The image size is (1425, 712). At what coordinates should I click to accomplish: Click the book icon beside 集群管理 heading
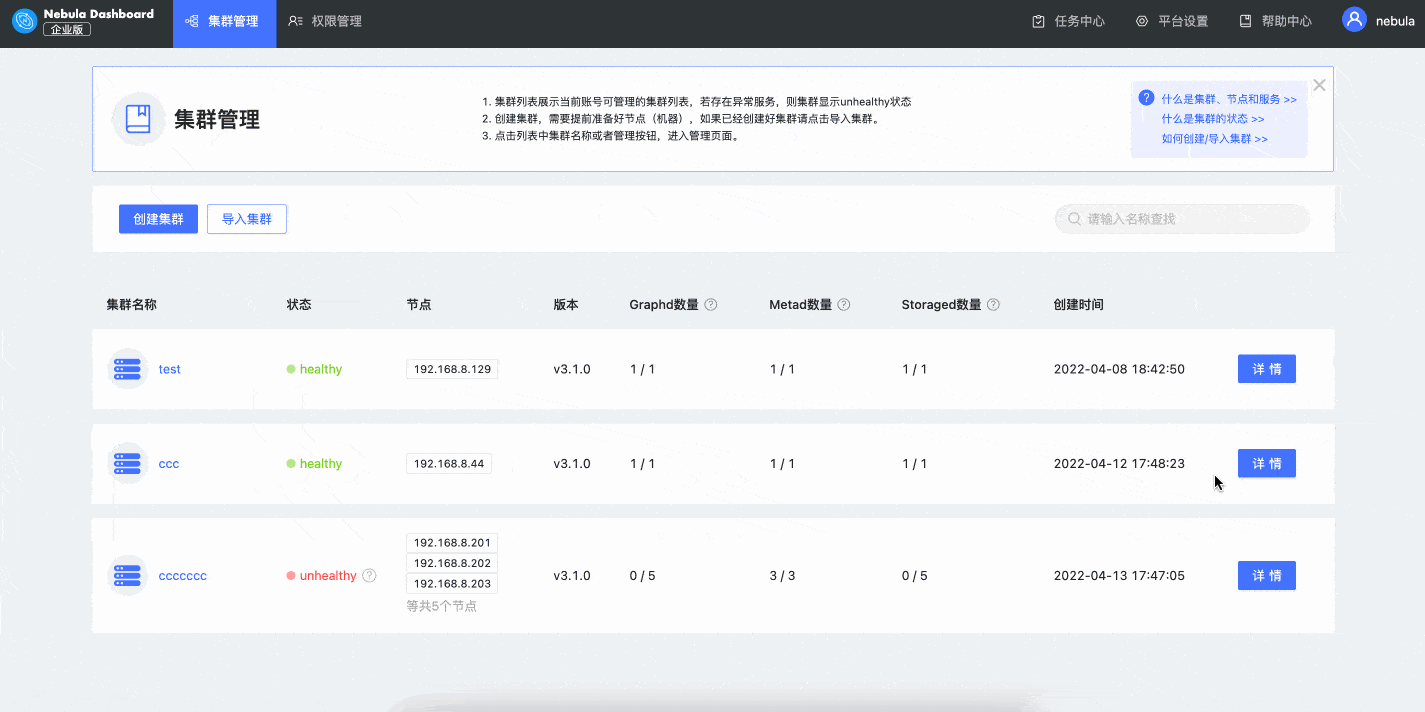click(138, 119)
